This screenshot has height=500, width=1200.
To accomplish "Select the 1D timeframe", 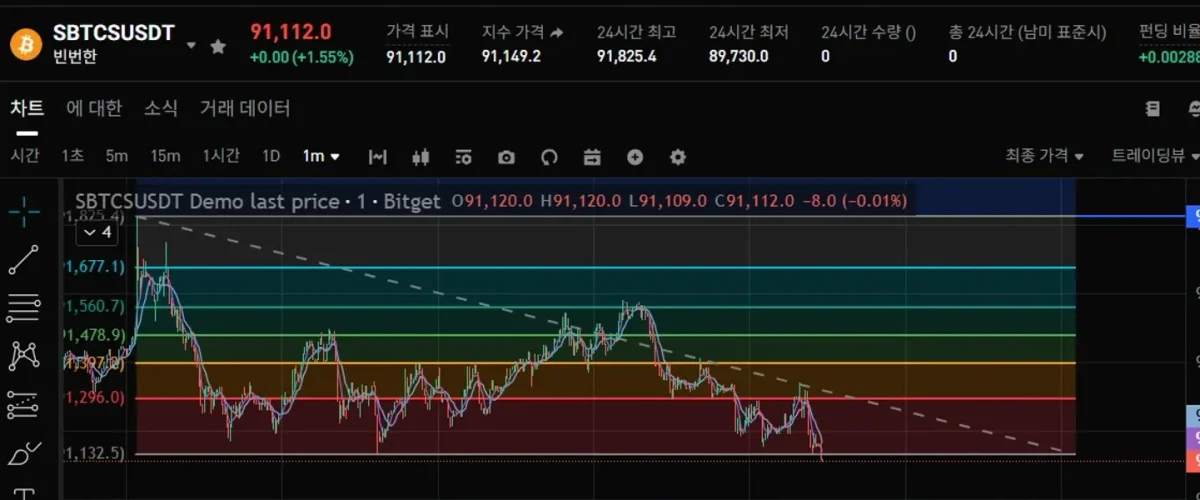I will tap(271, 156).
